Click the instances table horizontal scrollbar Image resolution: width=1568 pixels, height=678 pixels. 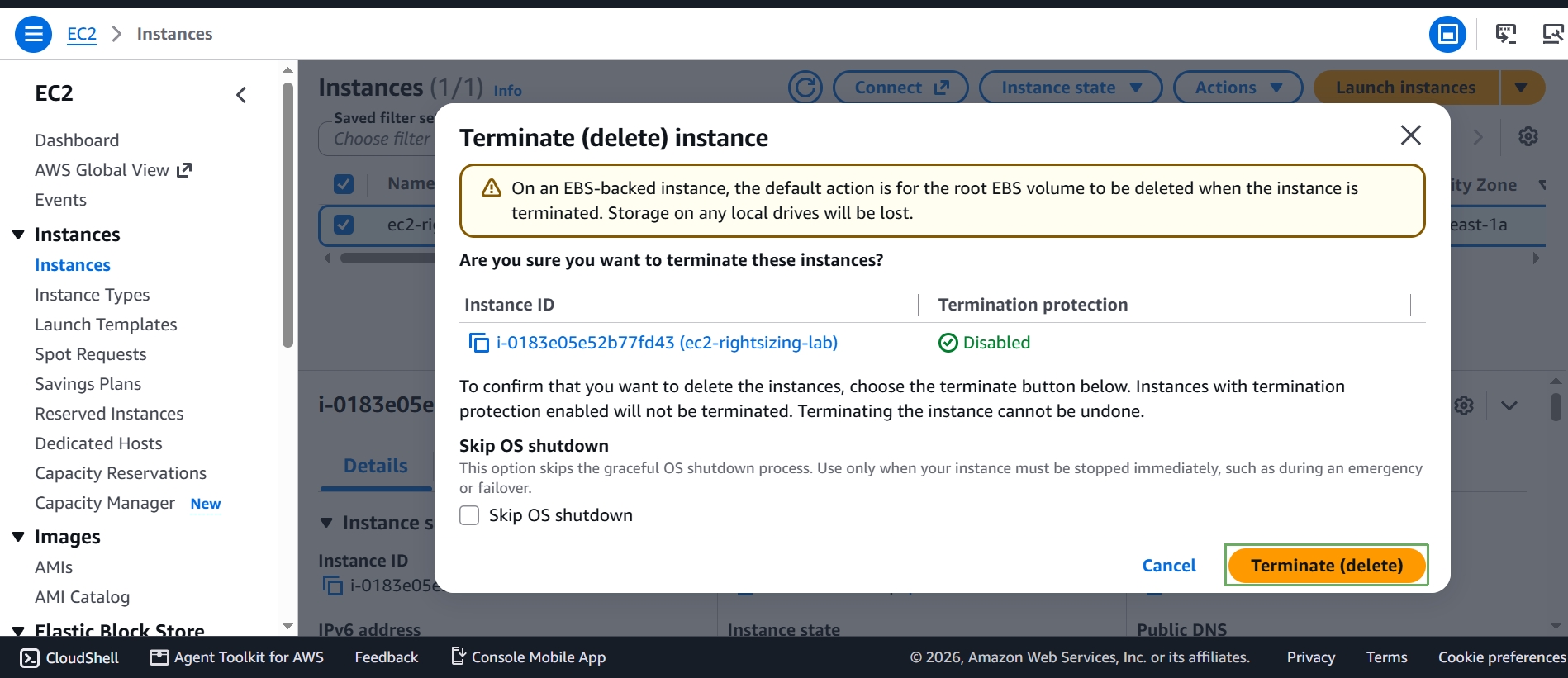click(388, 258)
